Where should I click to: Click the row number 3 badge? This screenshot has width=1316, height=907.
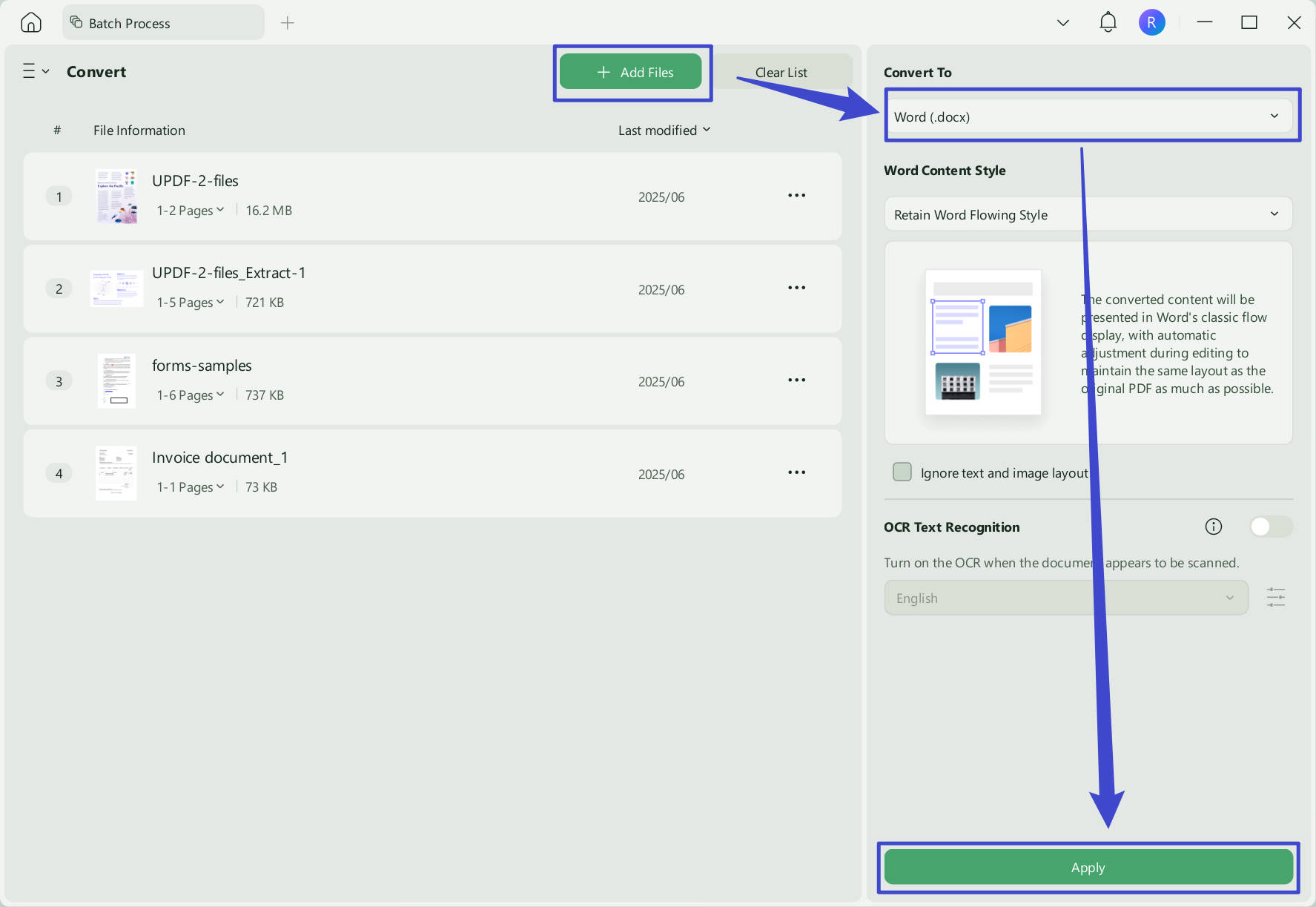pos(59,381)
